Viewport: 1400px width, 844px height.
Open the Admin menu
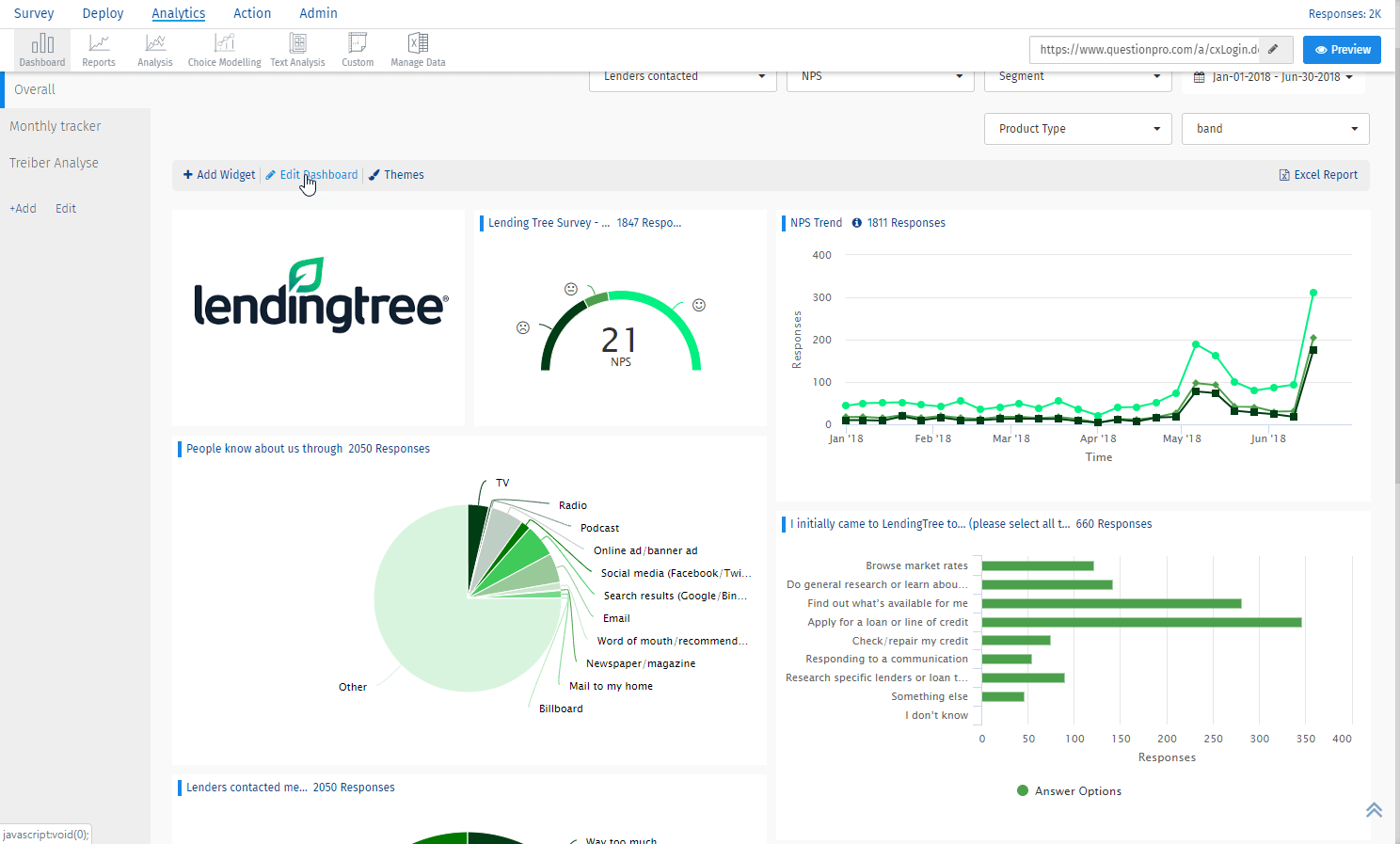pyautogui.click(x=318, y=13)
